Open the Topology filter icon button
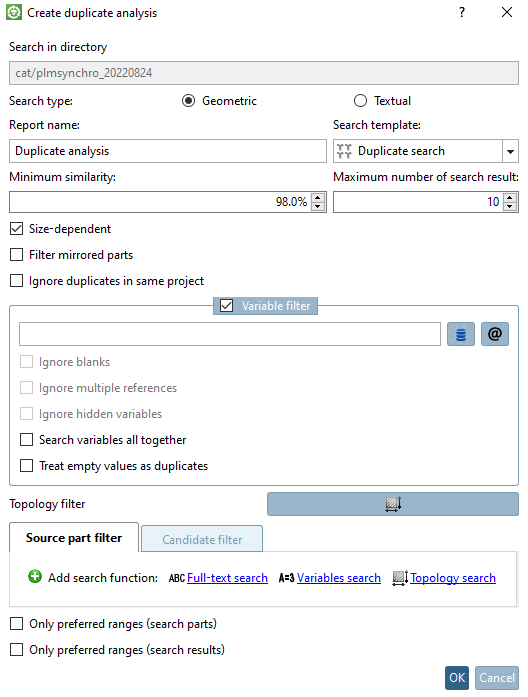The image size is (528, 697). tap(393, 504)
